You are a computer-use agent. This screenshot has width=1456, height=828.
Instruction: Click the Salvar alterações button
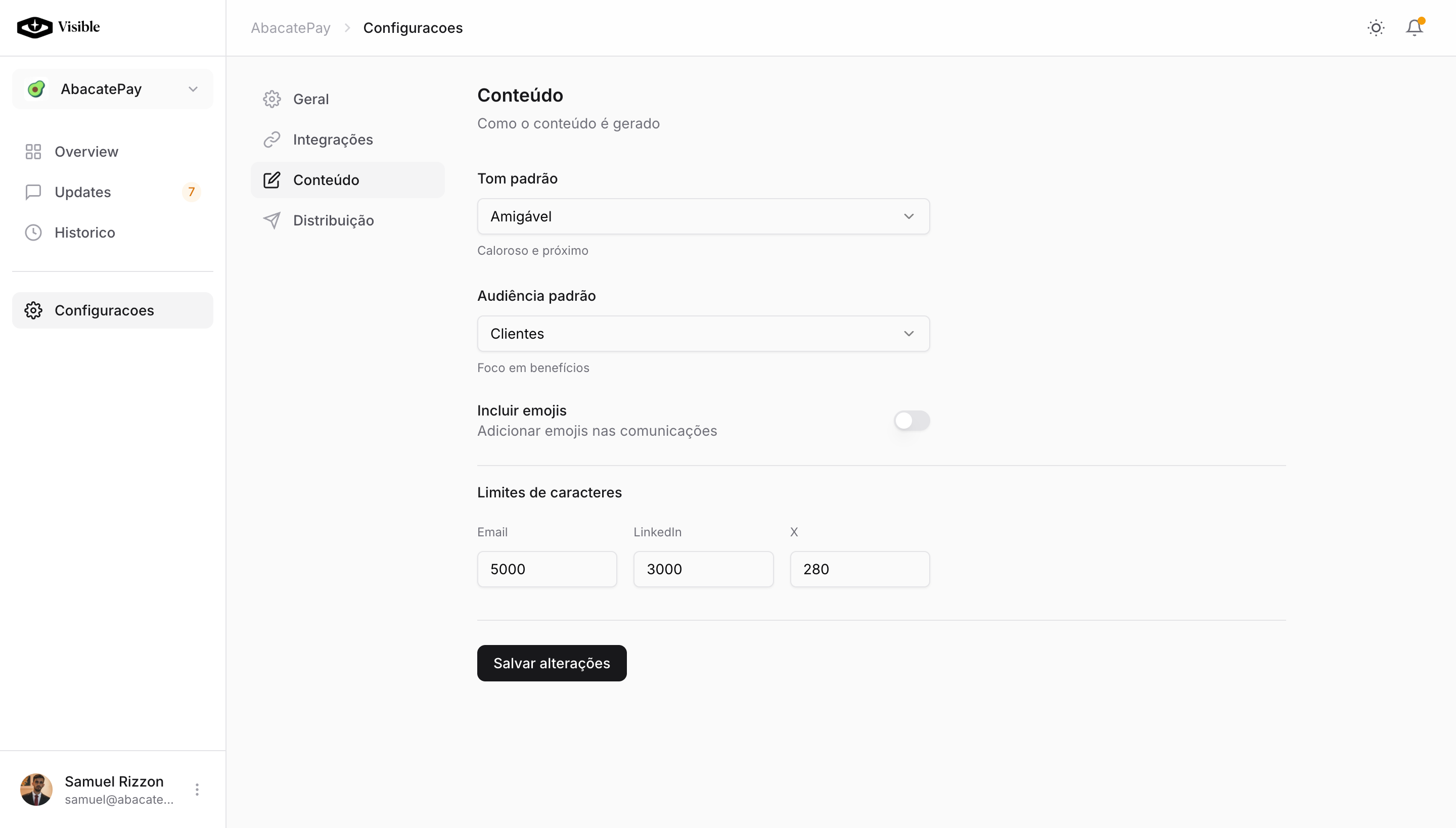(551, 663)
